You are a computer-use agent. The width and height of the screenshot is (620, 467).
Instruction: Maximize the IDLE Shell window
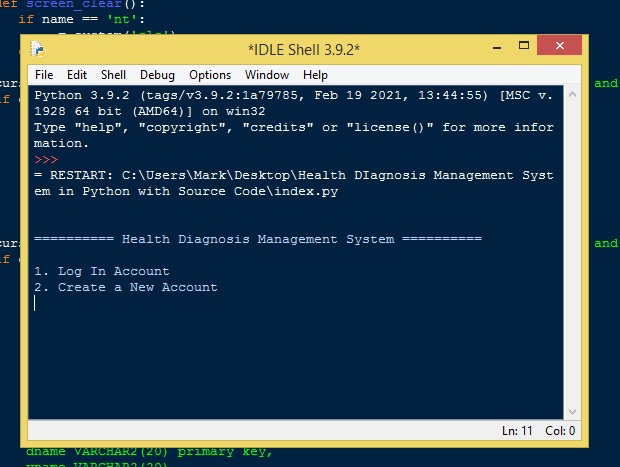click(x=524, y=45)
